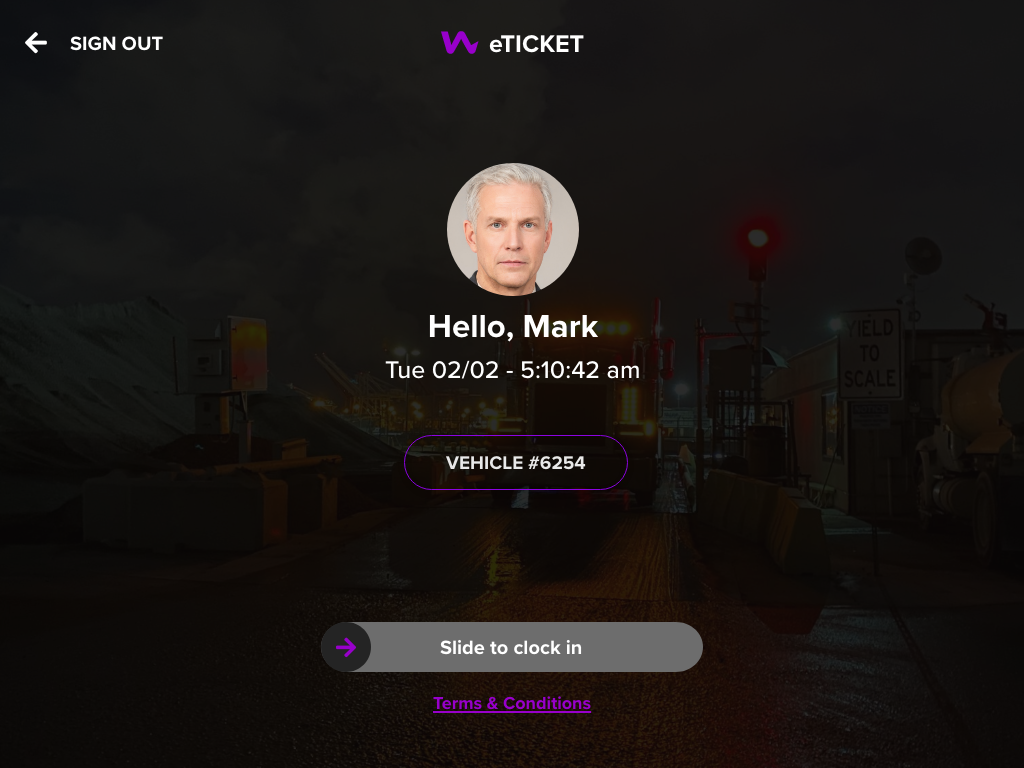Select the SIGN OUT label
The width and height of the screenshot is (1024, 768).
click(x=116, y=44)
